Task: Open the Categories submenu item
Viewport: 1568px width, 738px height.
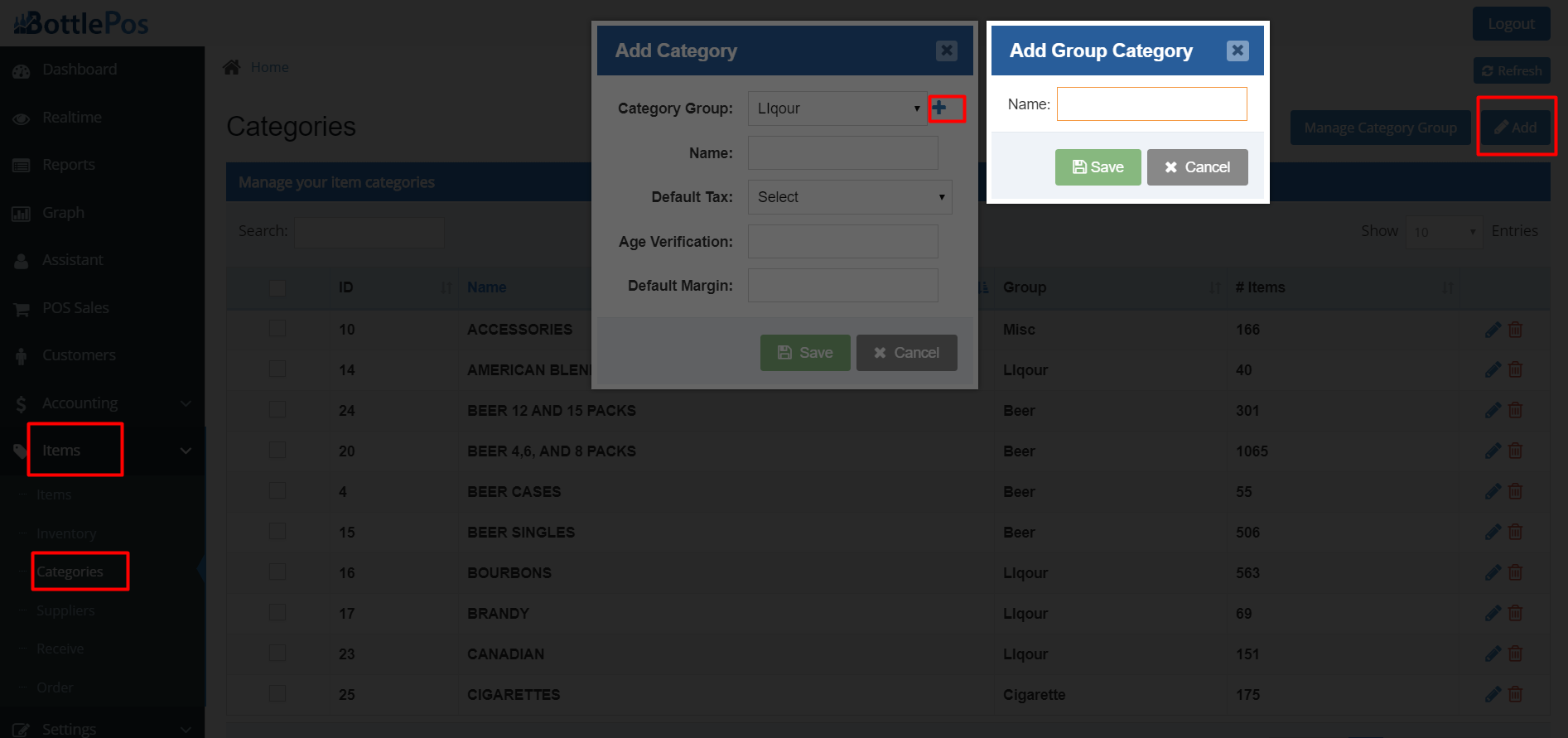Action: [x=70, y=572]
